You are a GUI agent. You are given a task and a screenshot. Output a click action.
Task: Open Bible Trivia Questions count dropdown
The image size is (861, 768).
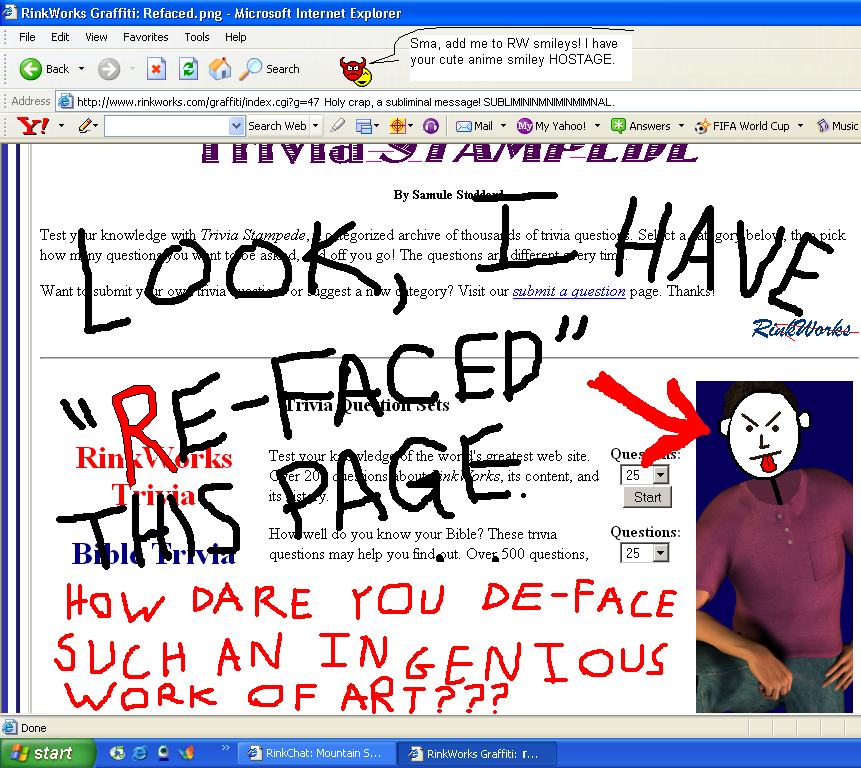661,553
